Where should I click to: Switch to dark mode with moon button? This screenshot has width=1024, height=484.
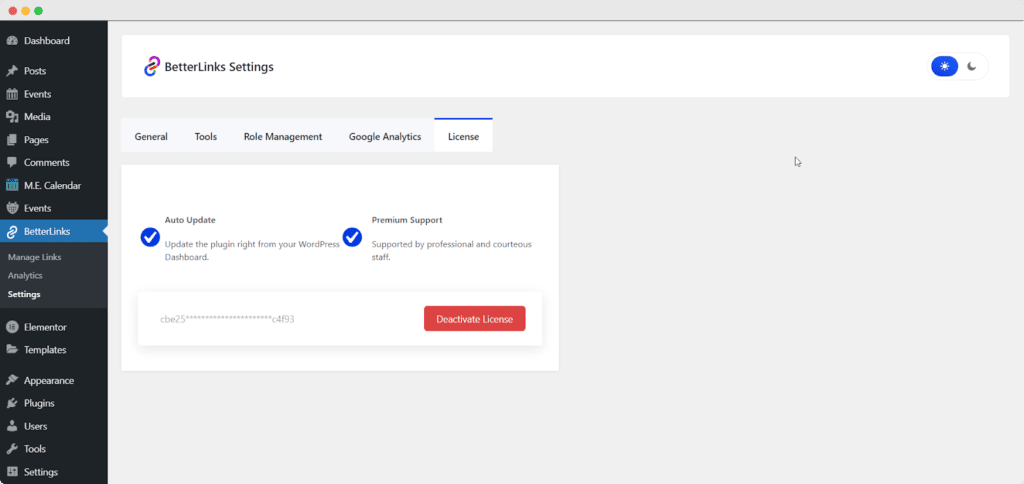click(x=972, y=67)
